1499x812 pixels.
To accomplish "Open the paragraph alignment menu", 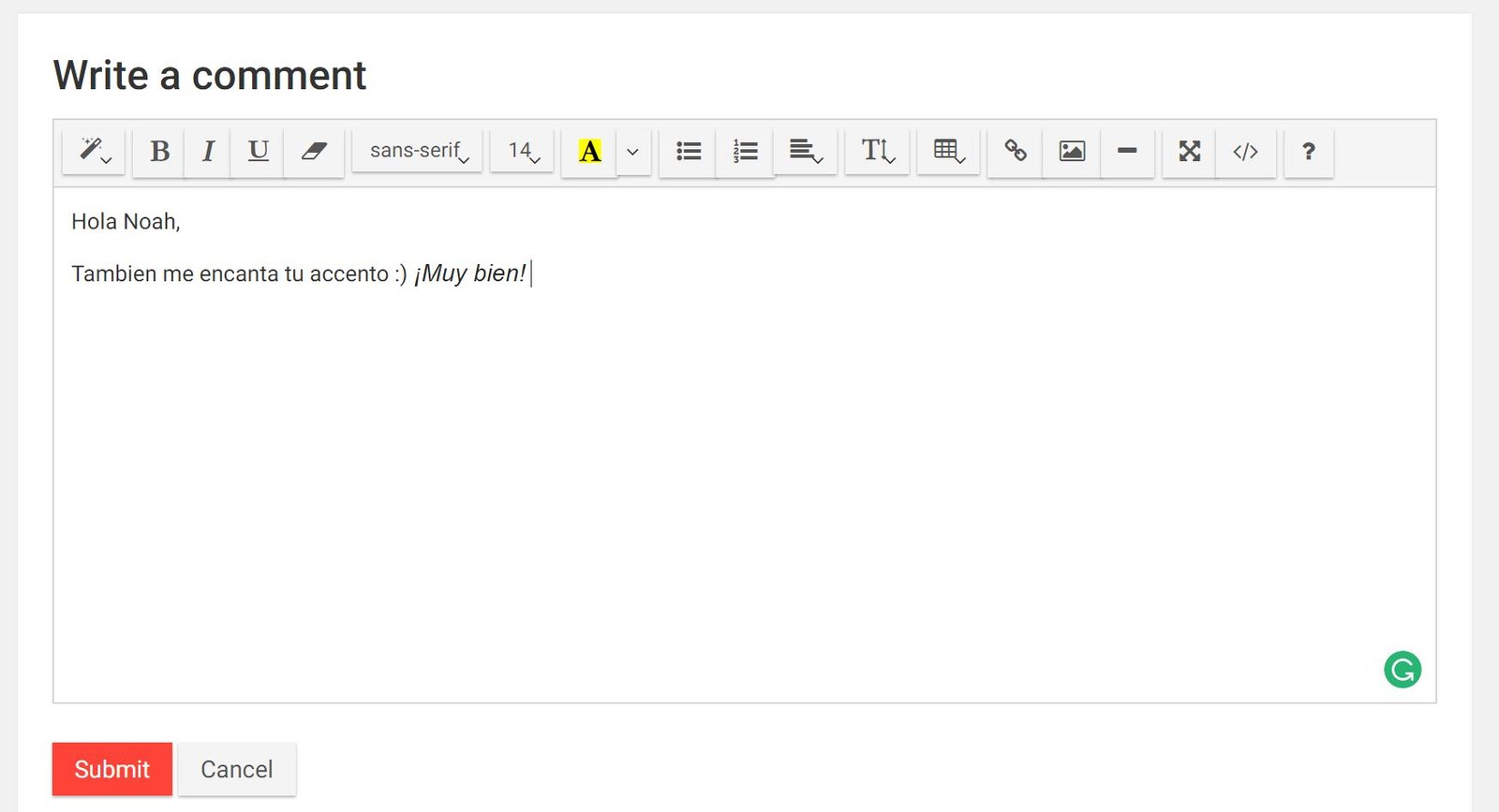I will point(805,151).
